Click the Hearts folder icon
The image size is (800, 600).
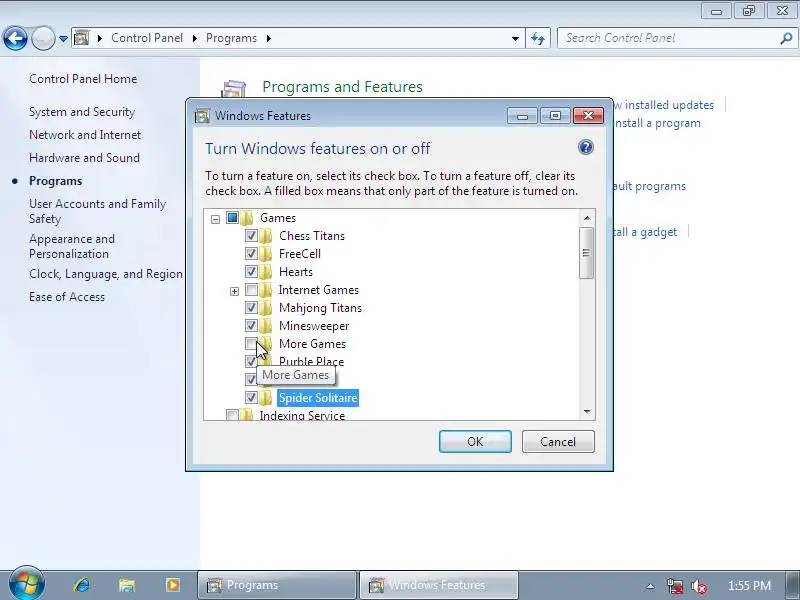click(x=266, y=271)
